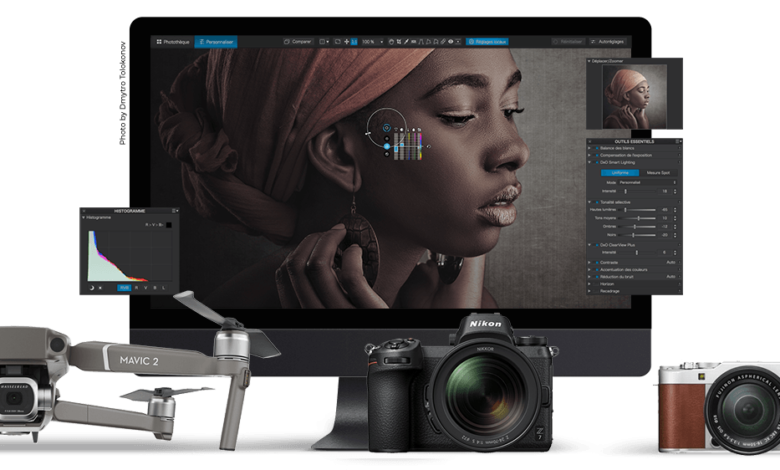Viewport: 780px width, 470px height.
Task: Open the view layout dropdown beside Comparer
Action: point(324,42)
